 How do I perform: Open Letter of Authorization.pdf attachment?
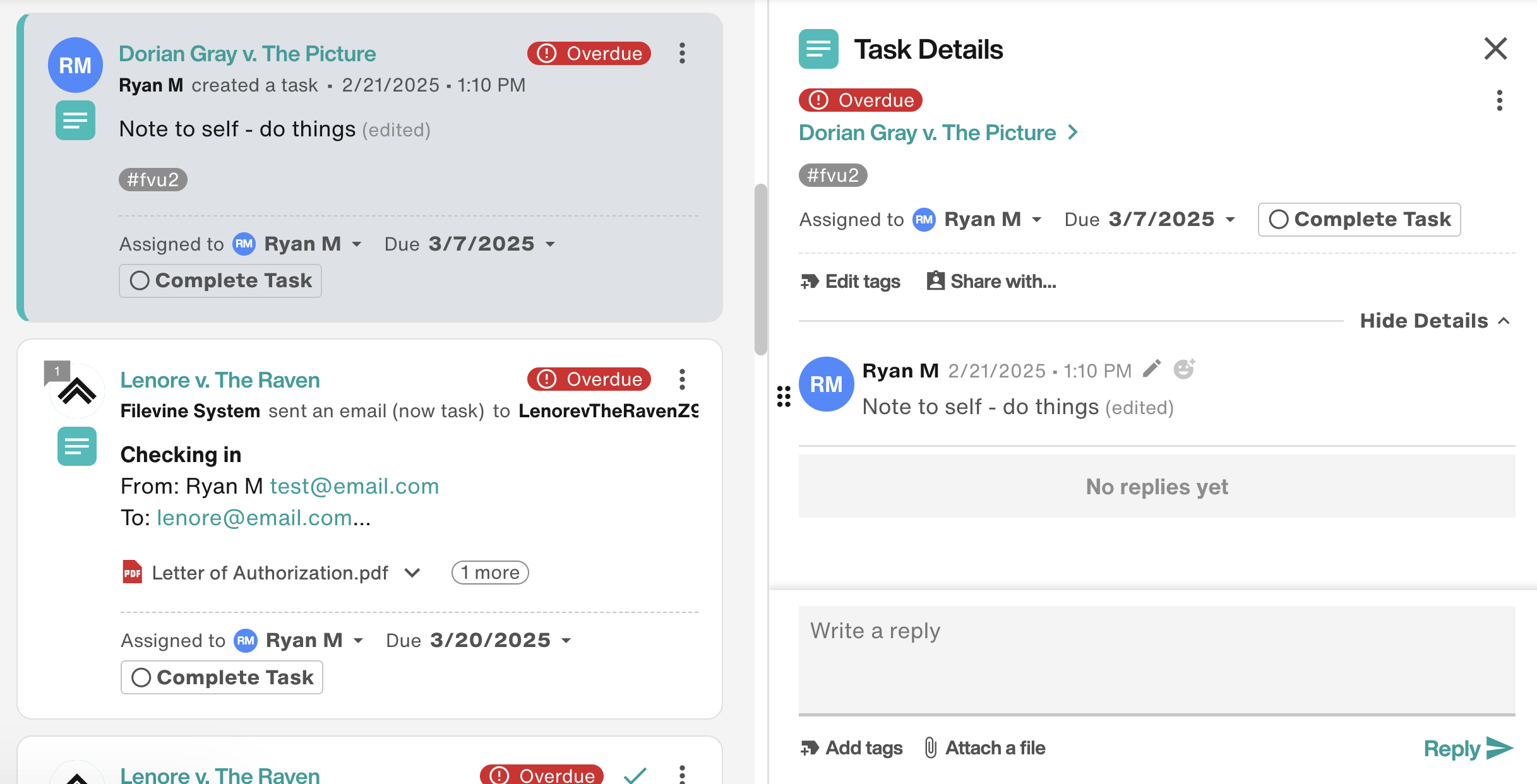pyautogui.click(x=270, y=573)
